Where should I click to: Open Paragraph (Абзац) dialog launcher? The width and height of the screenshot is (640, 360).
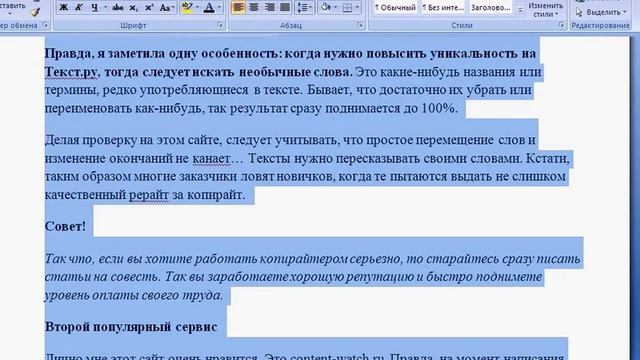click(360, 25)
